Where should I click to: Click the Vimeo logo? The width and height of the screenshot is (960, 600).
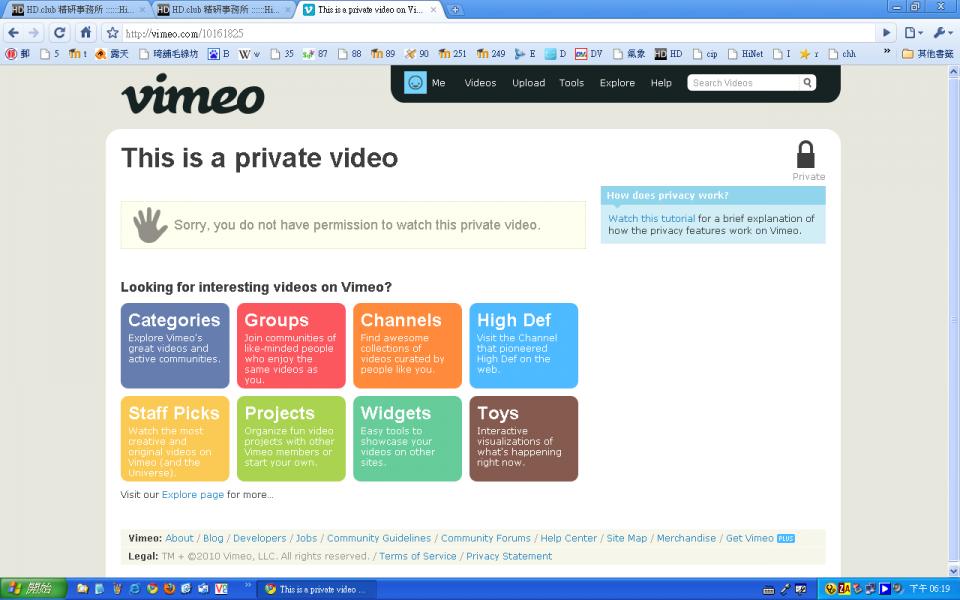click(193, 94)
